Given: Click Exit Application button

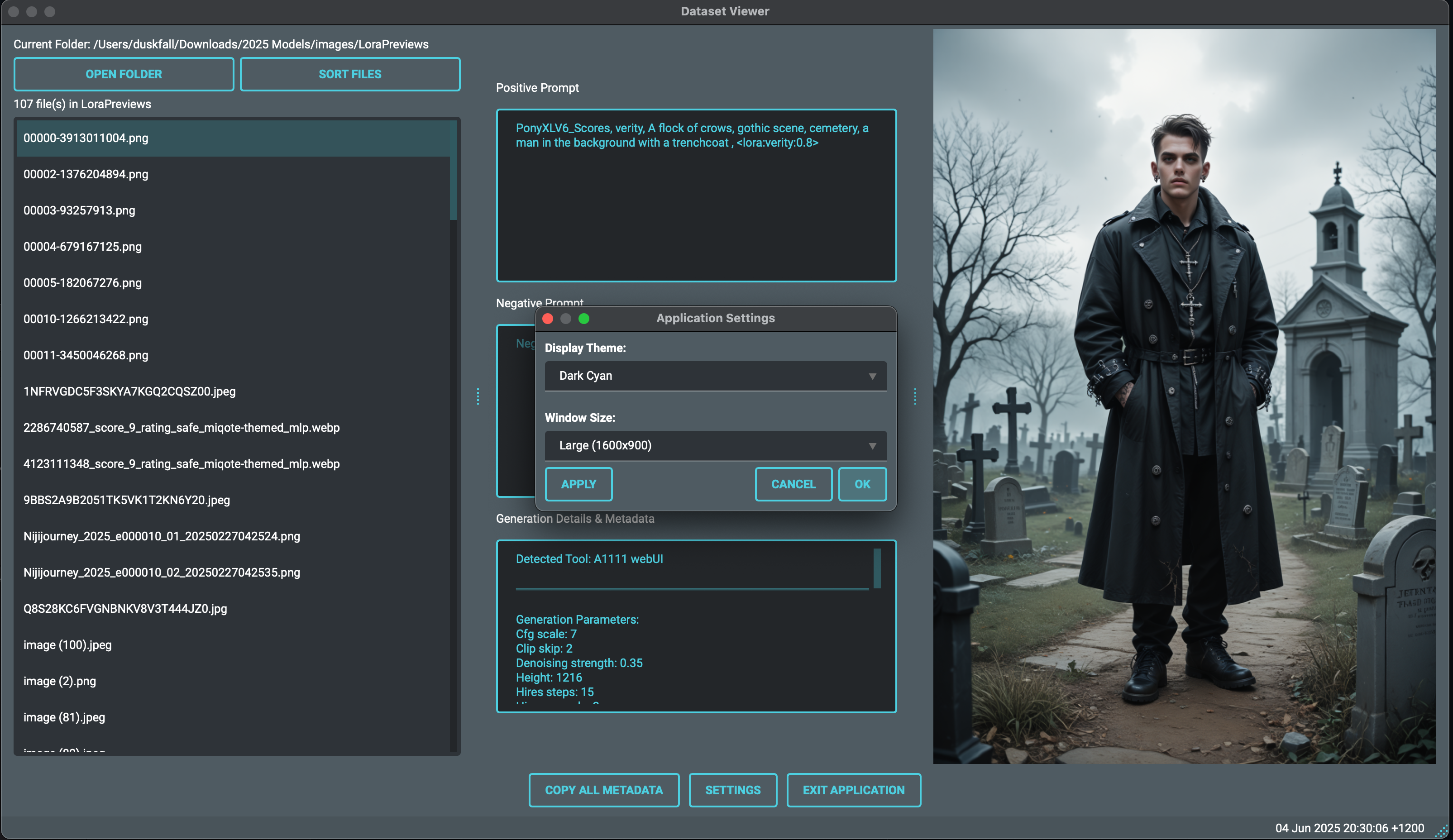Looking at the screenshot, I should click(853, 790).
